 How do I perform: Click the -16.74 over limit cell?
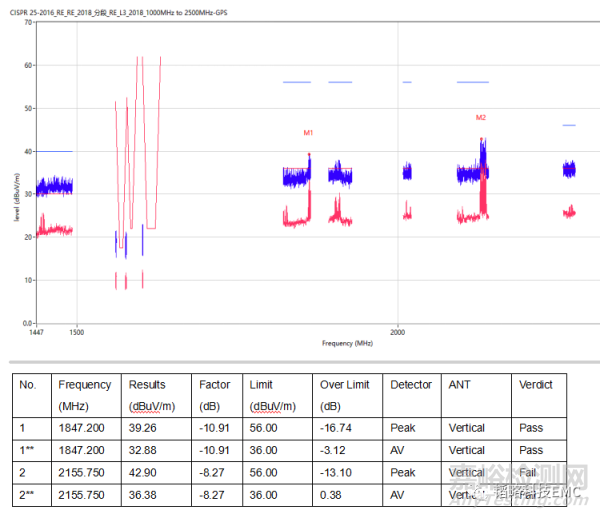pos(337,428)
